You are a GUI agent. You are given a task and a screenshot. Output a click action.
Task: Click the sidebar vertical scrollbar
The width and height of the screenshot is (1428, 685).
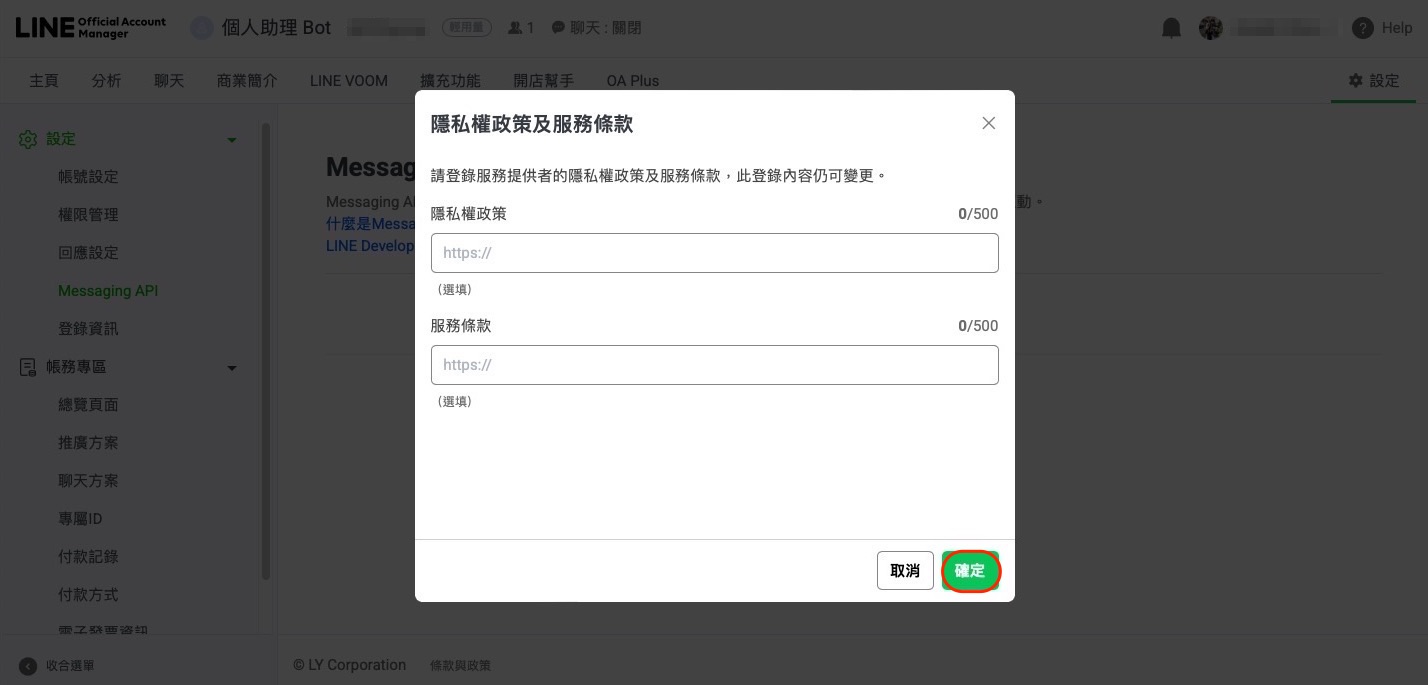coord(266,350)
